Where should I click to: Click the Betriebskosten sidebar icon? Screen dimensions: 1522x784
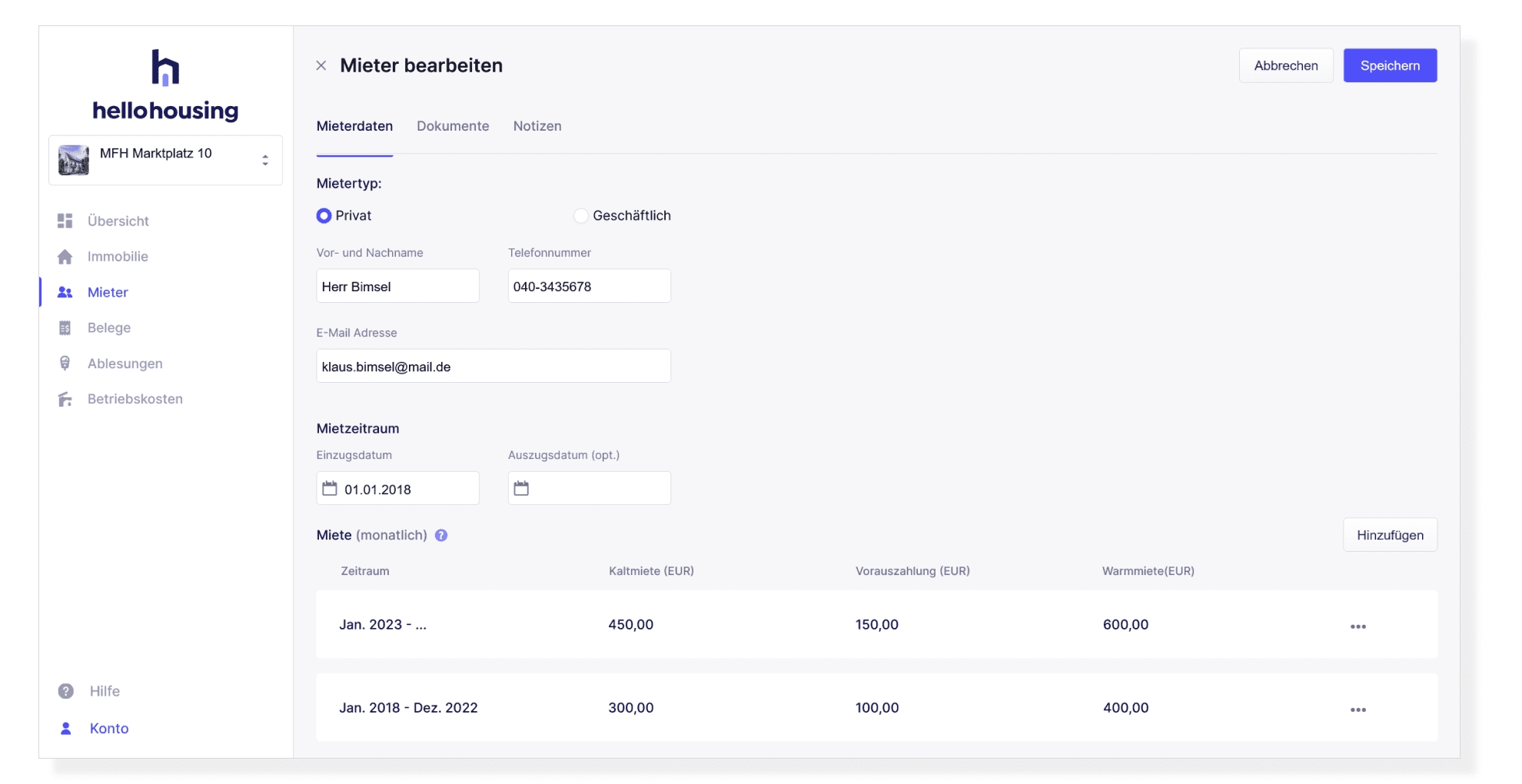[x=65, y=399]
